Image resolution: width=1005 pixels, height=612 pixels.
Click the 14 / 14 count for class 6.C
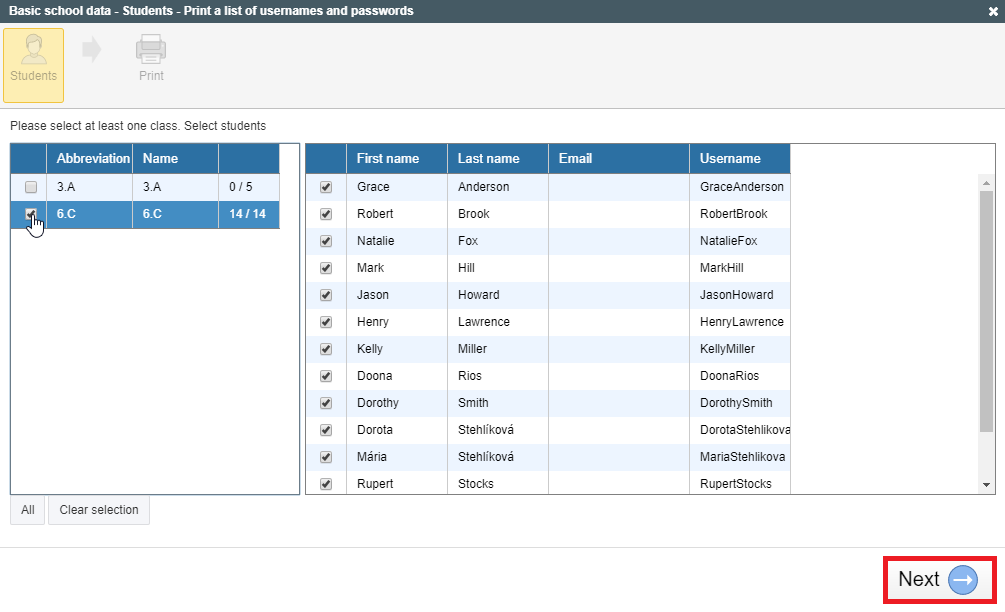[x=247, y=214]
